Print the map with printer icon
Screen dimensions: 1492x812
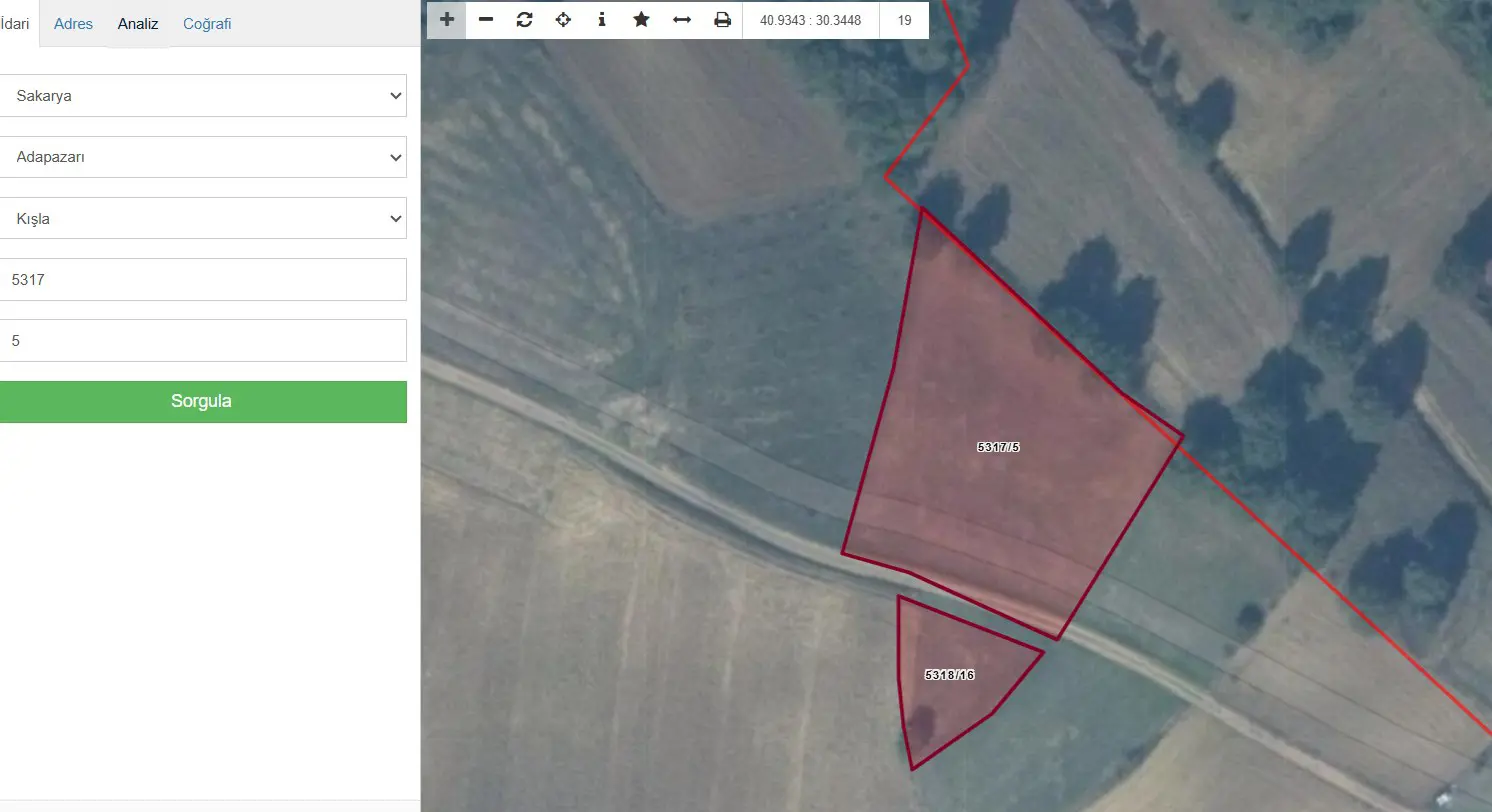tap(722, 19)
